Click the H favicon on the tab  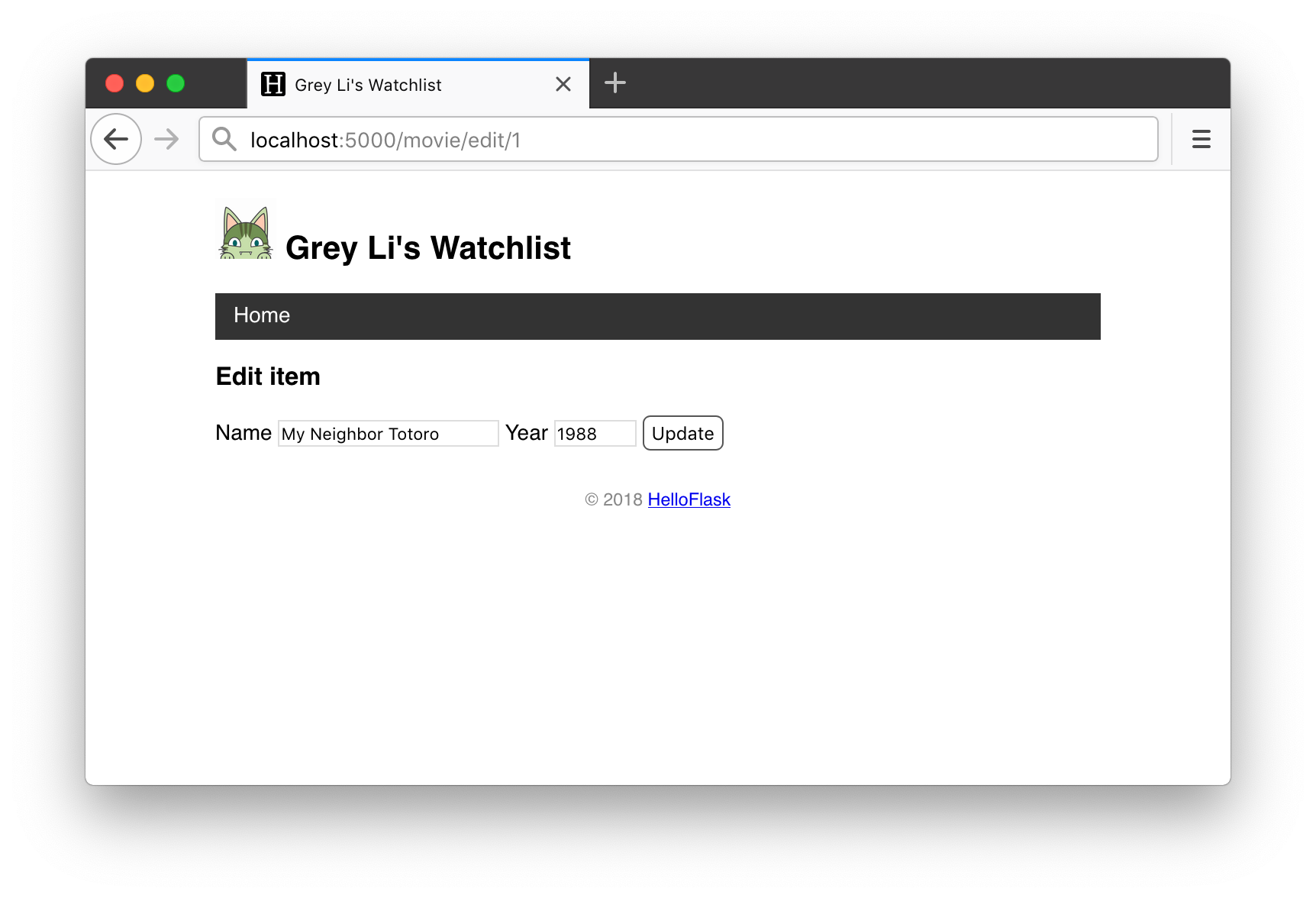click(x=273, y=84)
